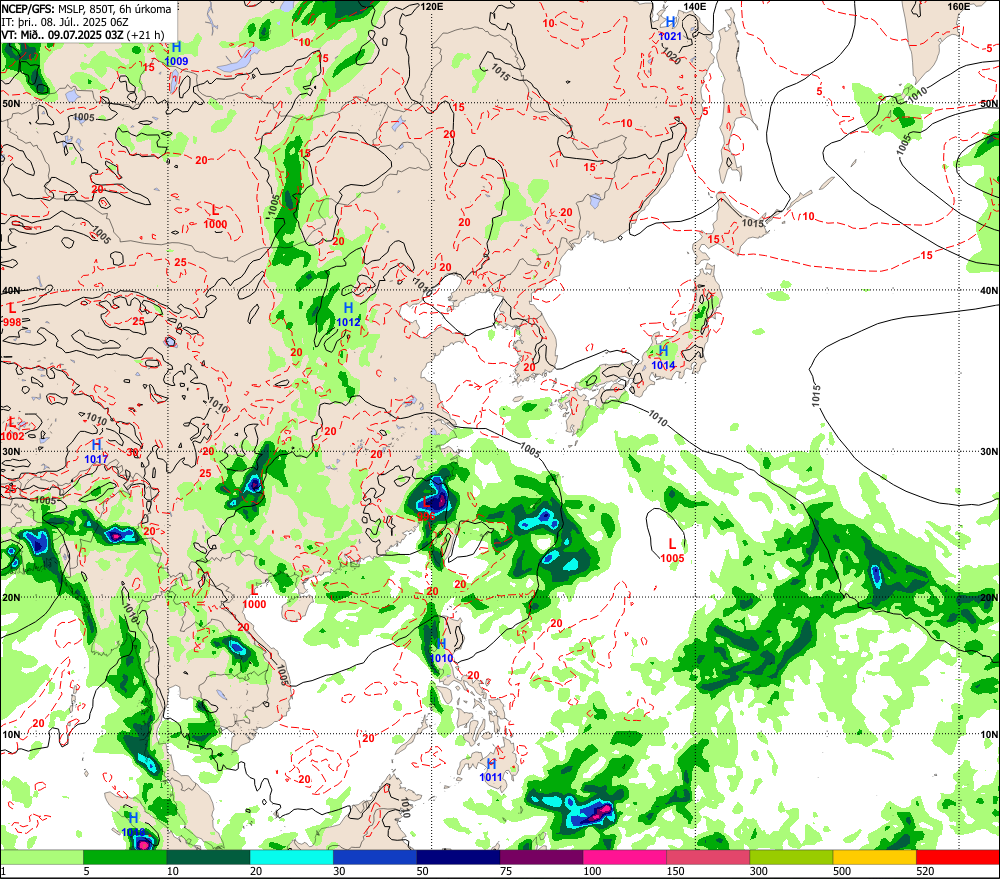This screenshot has width=1000, height=879.
Task: Click the legend value '100'
Action: tap(592, 871)
